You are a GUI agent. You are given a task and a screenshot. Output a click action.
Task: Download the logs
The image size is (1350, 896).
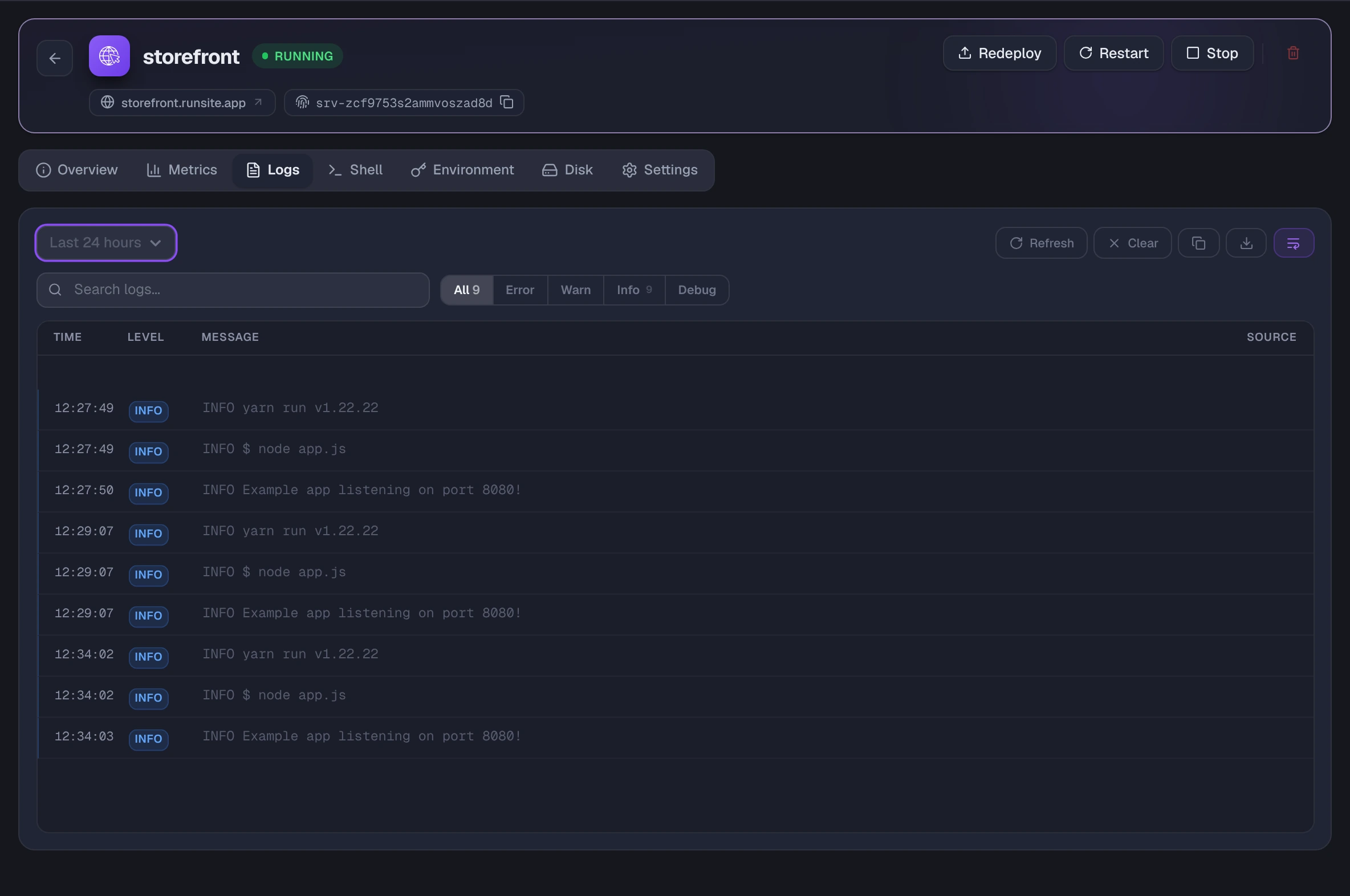coord(1246,243)
